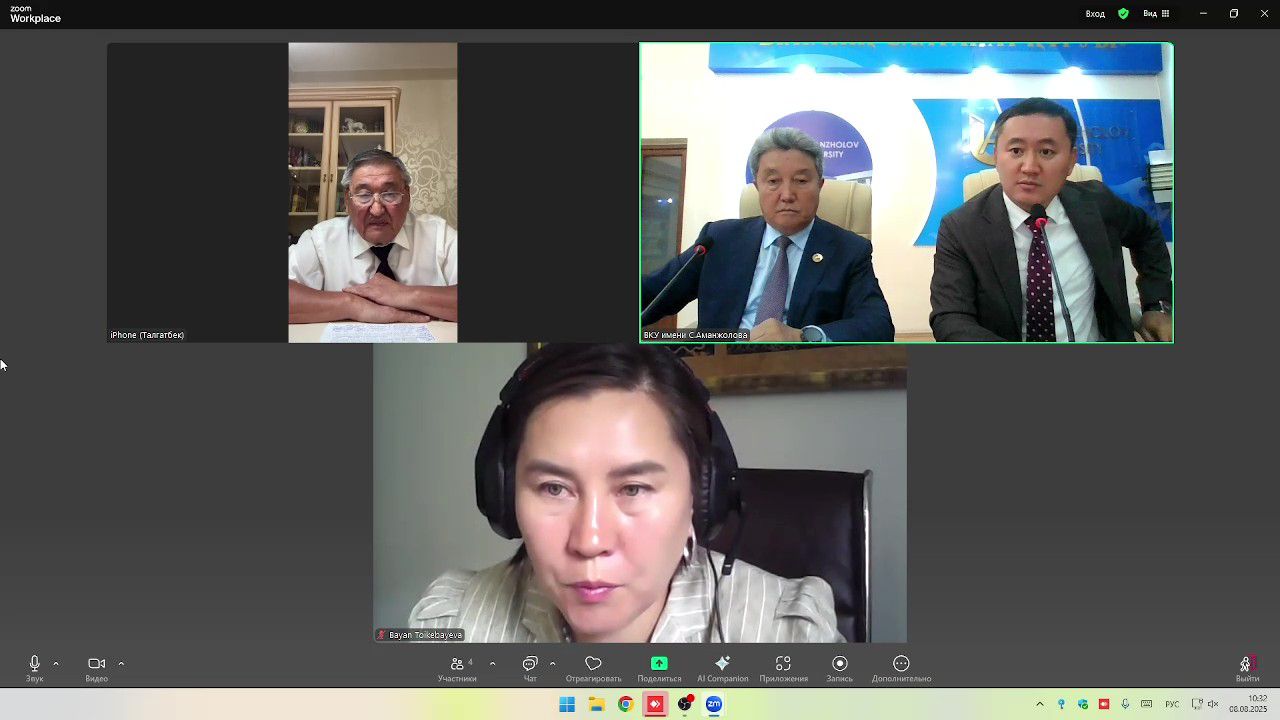
Task: Toggle microphone with the Звук button
Action: tap(35, 668)
